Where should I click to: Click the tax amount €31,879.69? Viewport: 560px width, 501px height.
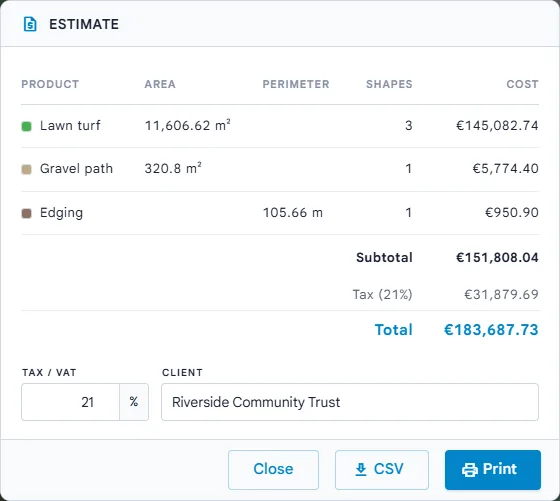coord(501,295)
